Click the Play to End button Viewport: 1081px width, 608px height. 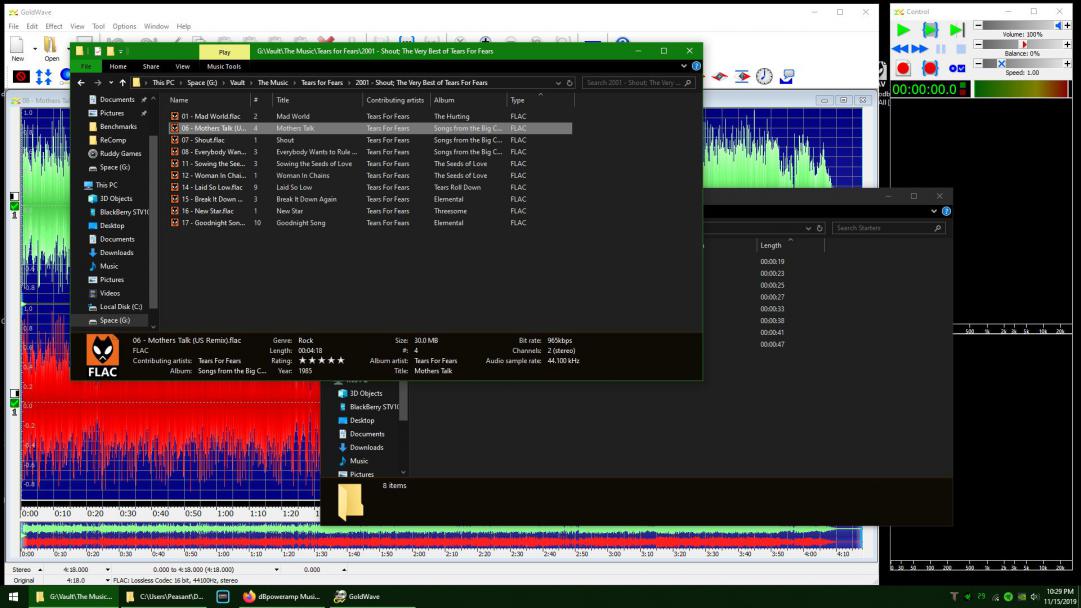957,30
